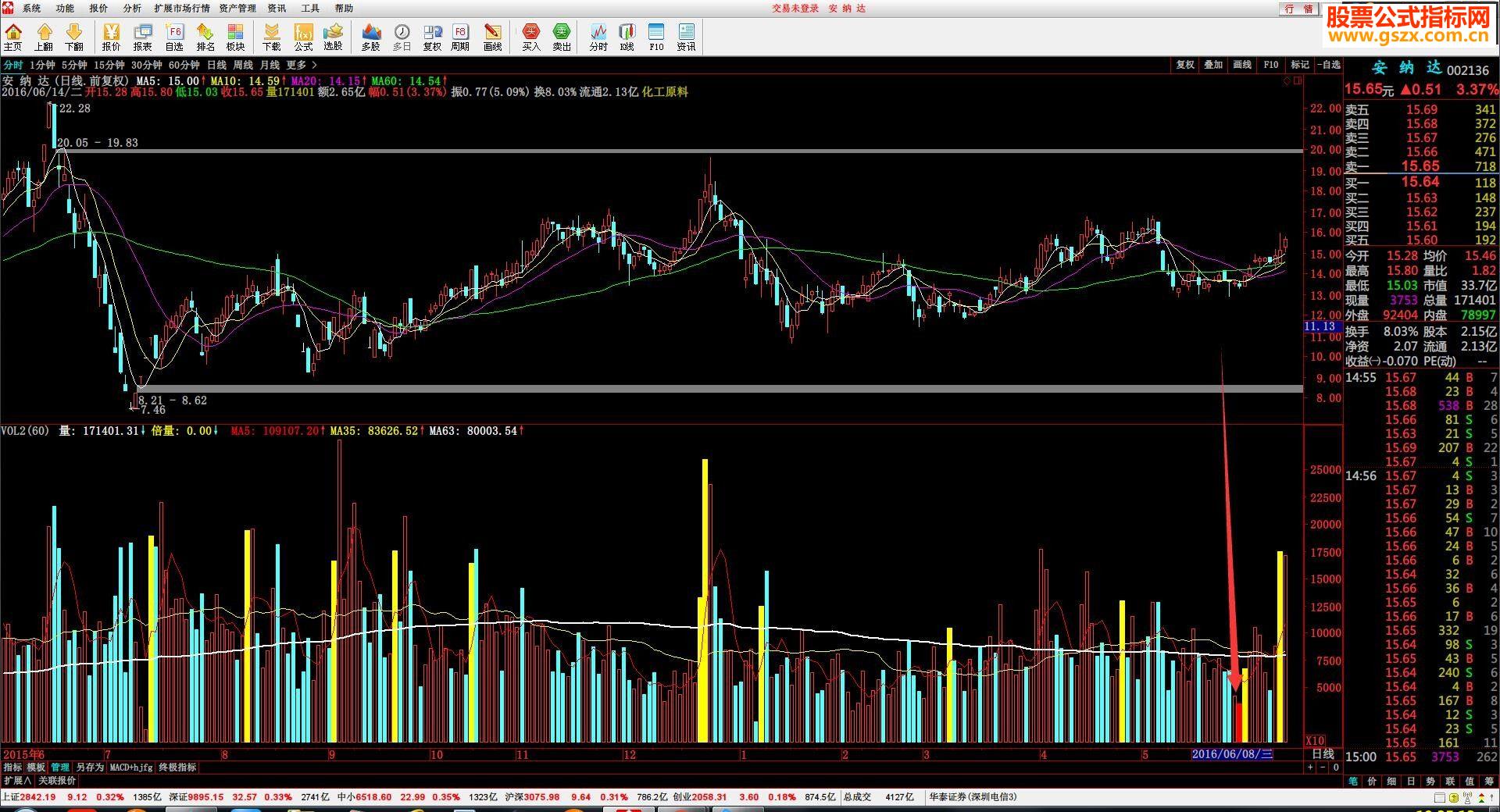The image size is (1500, 812).
Task: Open the 资讯 news icon
Action: click(x=687, y=37)
